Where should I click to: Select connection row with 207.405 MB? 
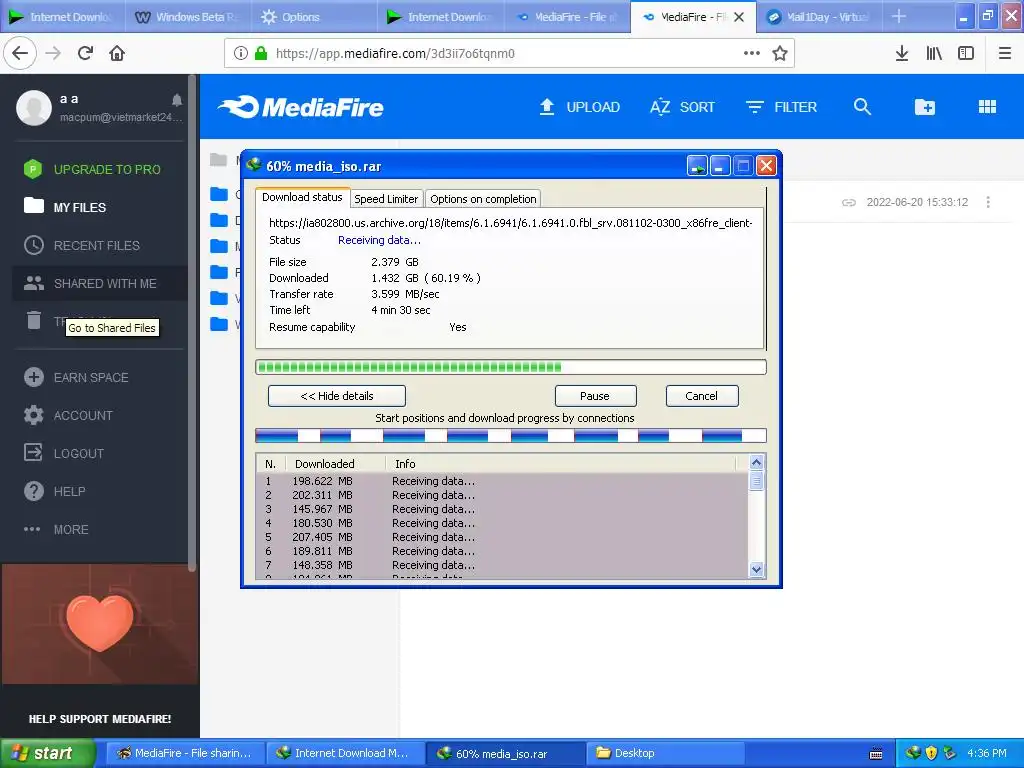coord(502,537)
